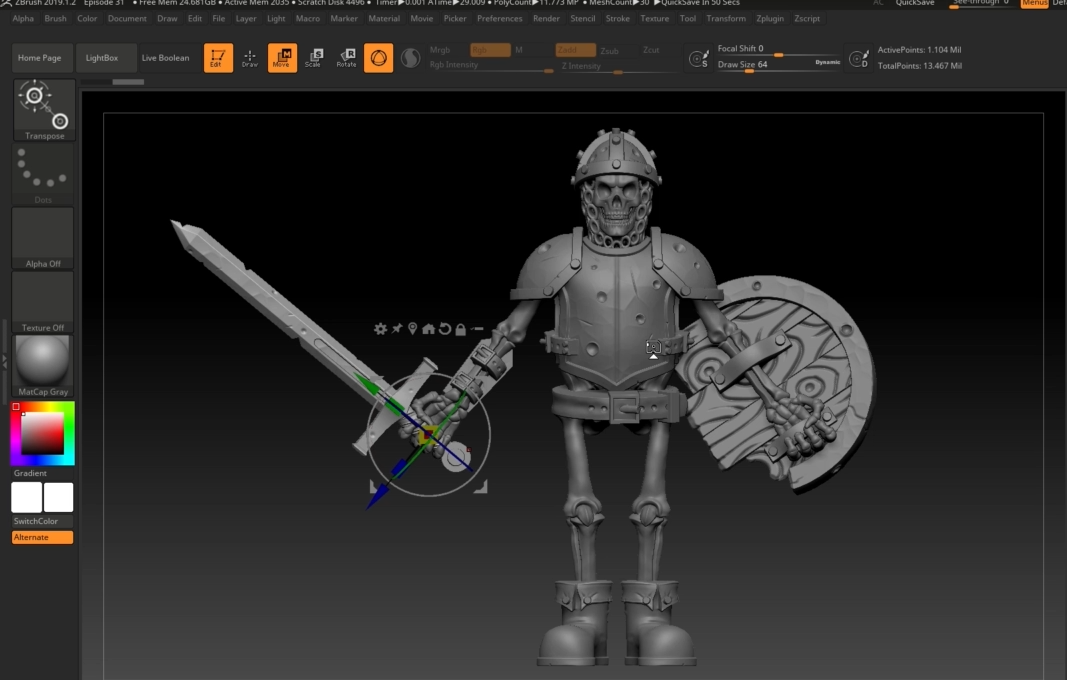The height and width of the screenshot is (680, 1067).
Task: Open the LightBox browser
Action: tap(104, 57)
